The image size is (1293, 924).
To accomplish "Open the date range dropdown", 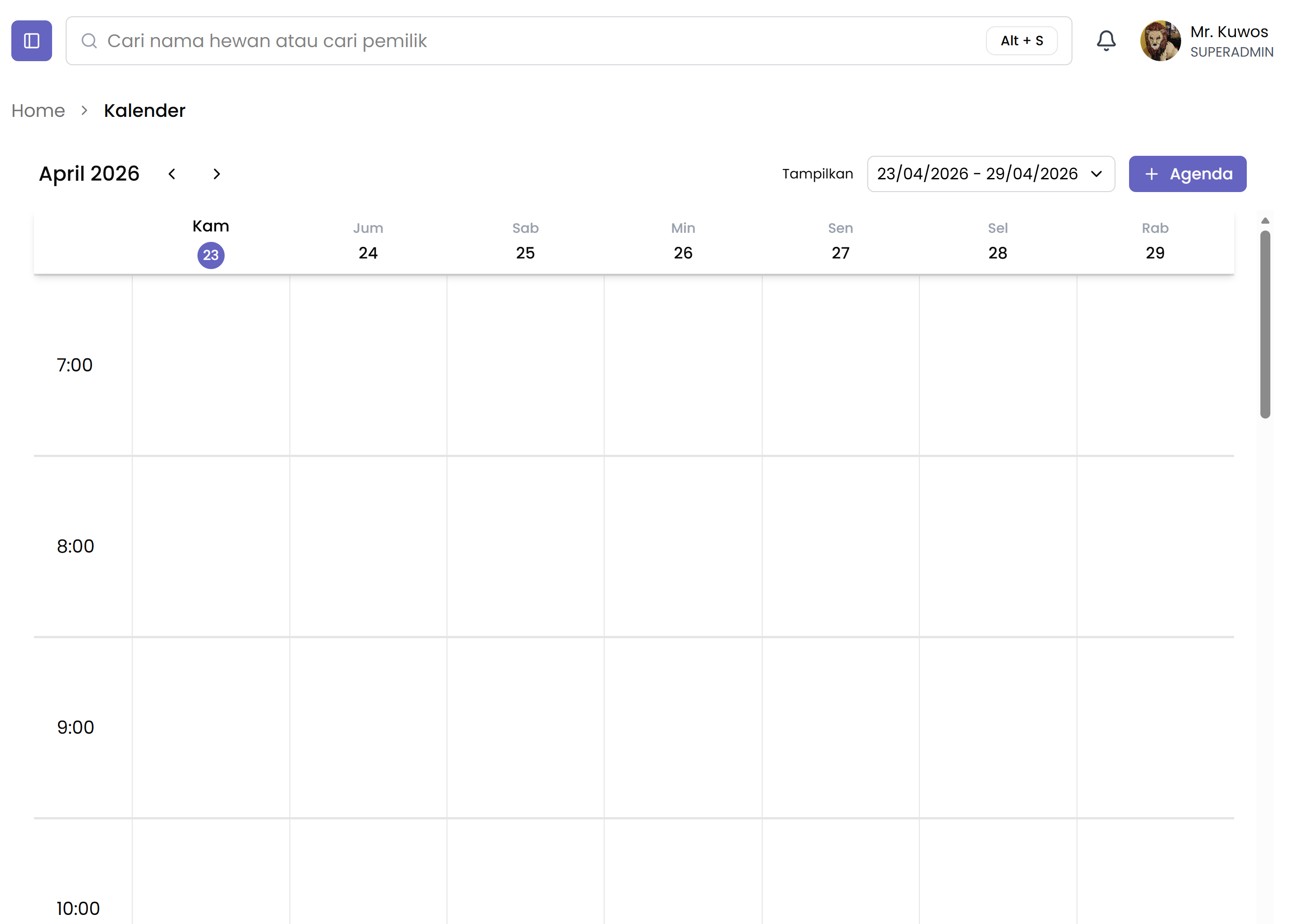I will (990, 173).
